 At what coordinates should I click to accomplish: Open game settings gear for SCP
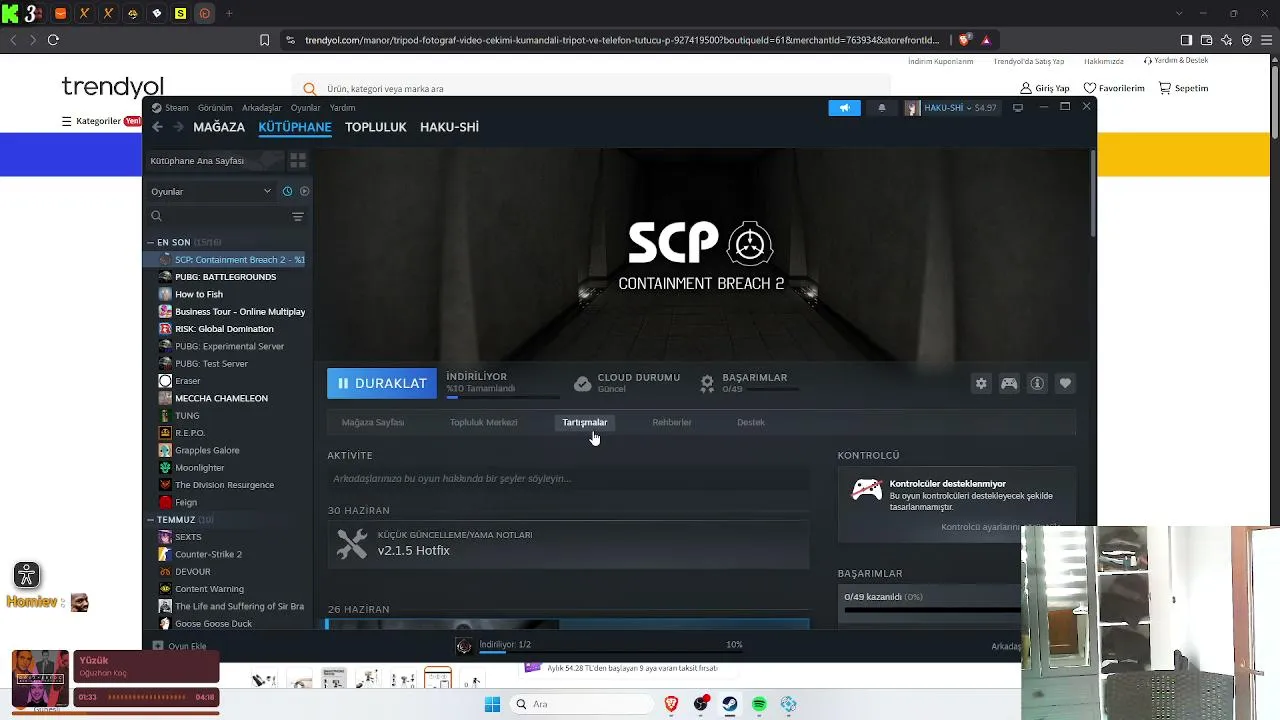tap(981, 383)
